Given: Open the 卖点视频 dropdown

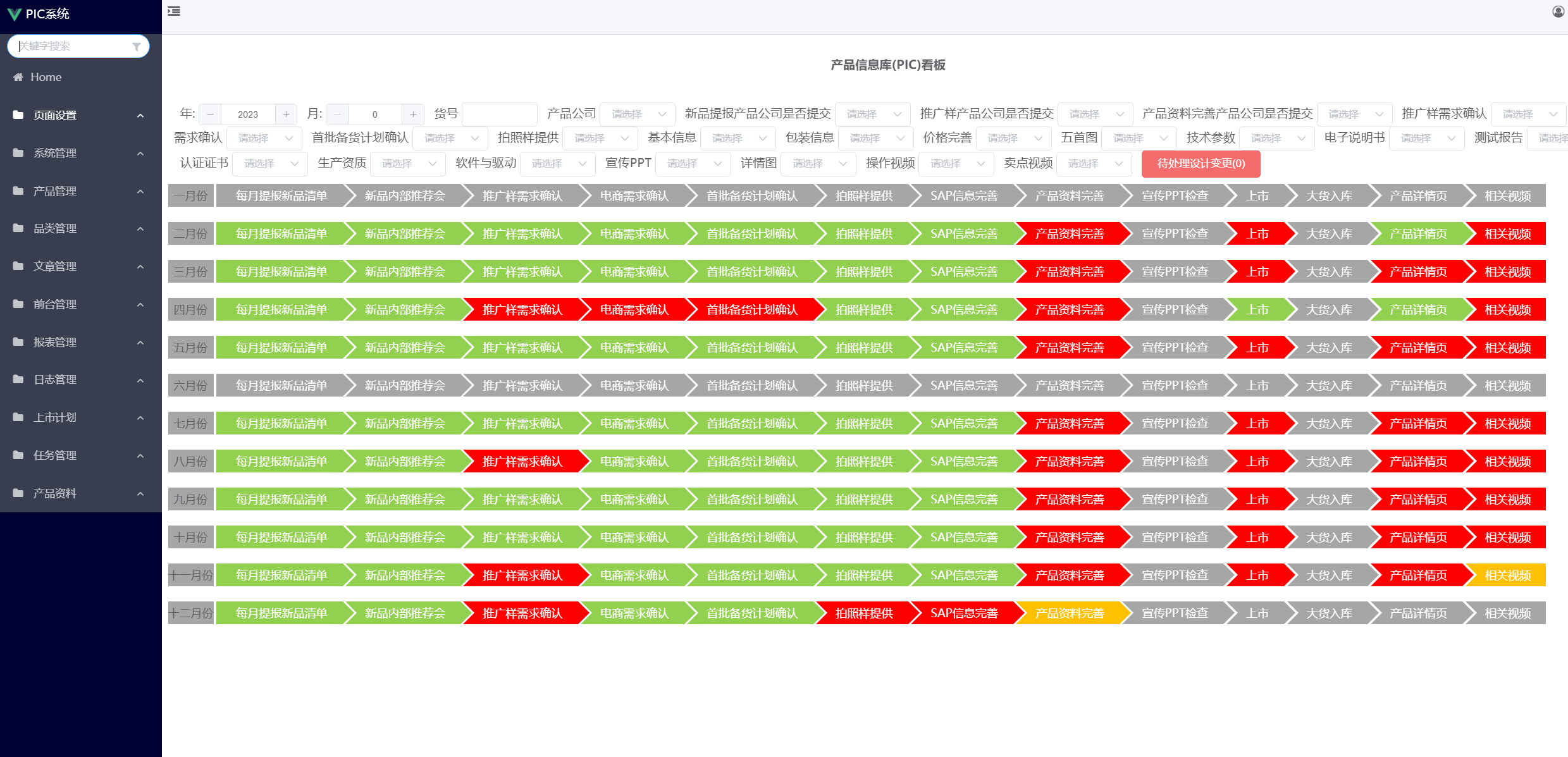Looking at the screenshot, I should click(x=1094, y=164).
